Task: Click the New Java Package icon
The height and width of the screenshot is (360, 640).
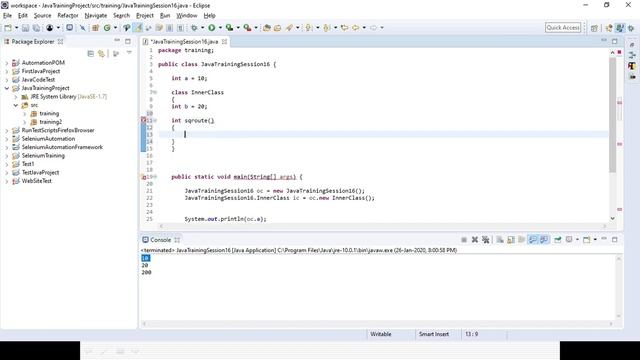Action: pyautogui.click(x=96, y=28)
